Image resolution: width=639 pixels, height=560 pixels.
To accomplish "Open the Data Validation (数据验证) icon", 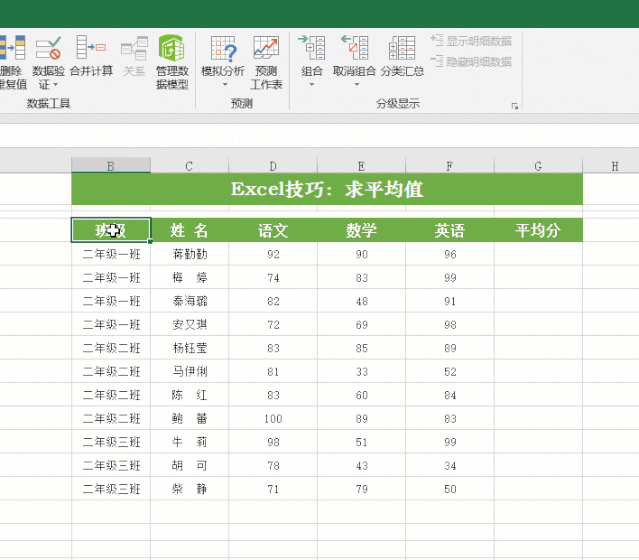I will (x=48, y=48).
